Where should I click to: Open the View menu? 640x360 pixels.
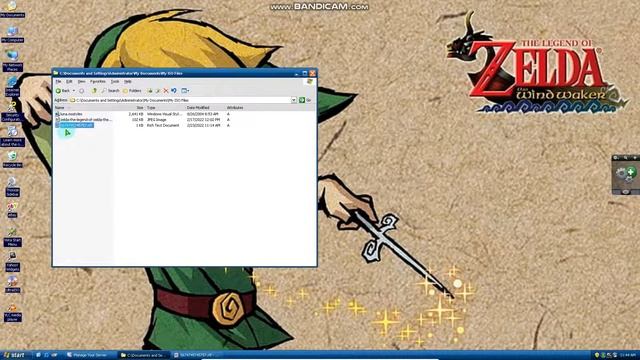81,82
